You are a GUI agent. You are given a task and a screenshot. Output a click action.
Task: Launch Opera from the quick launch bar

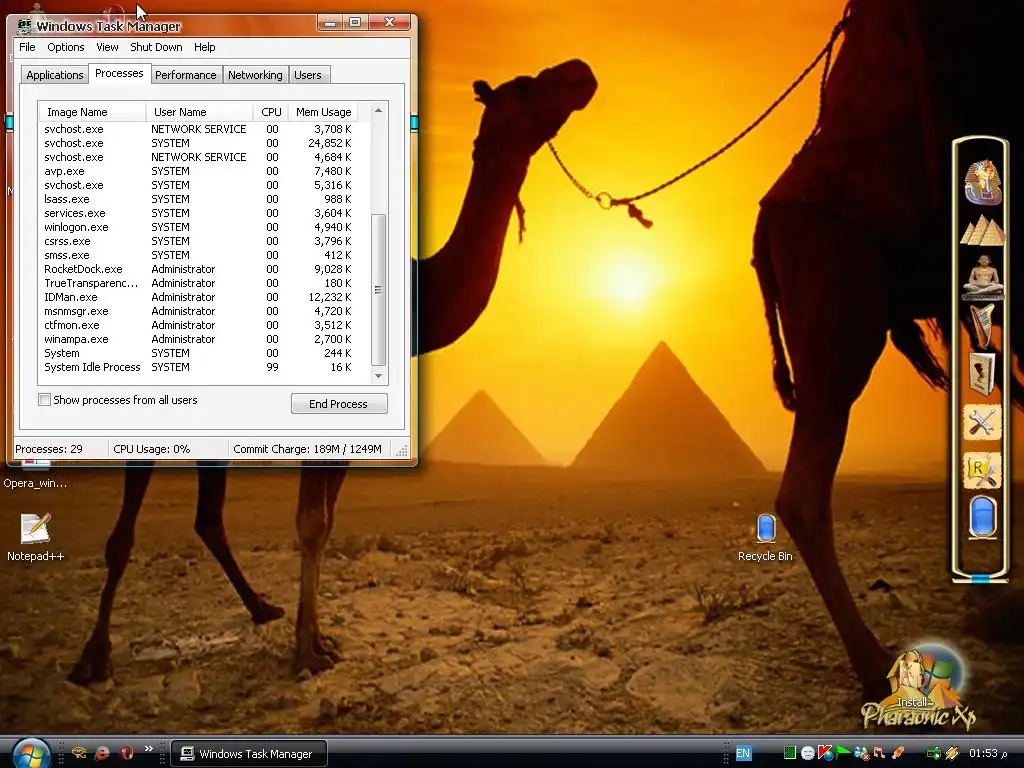[x=127, y=753]
